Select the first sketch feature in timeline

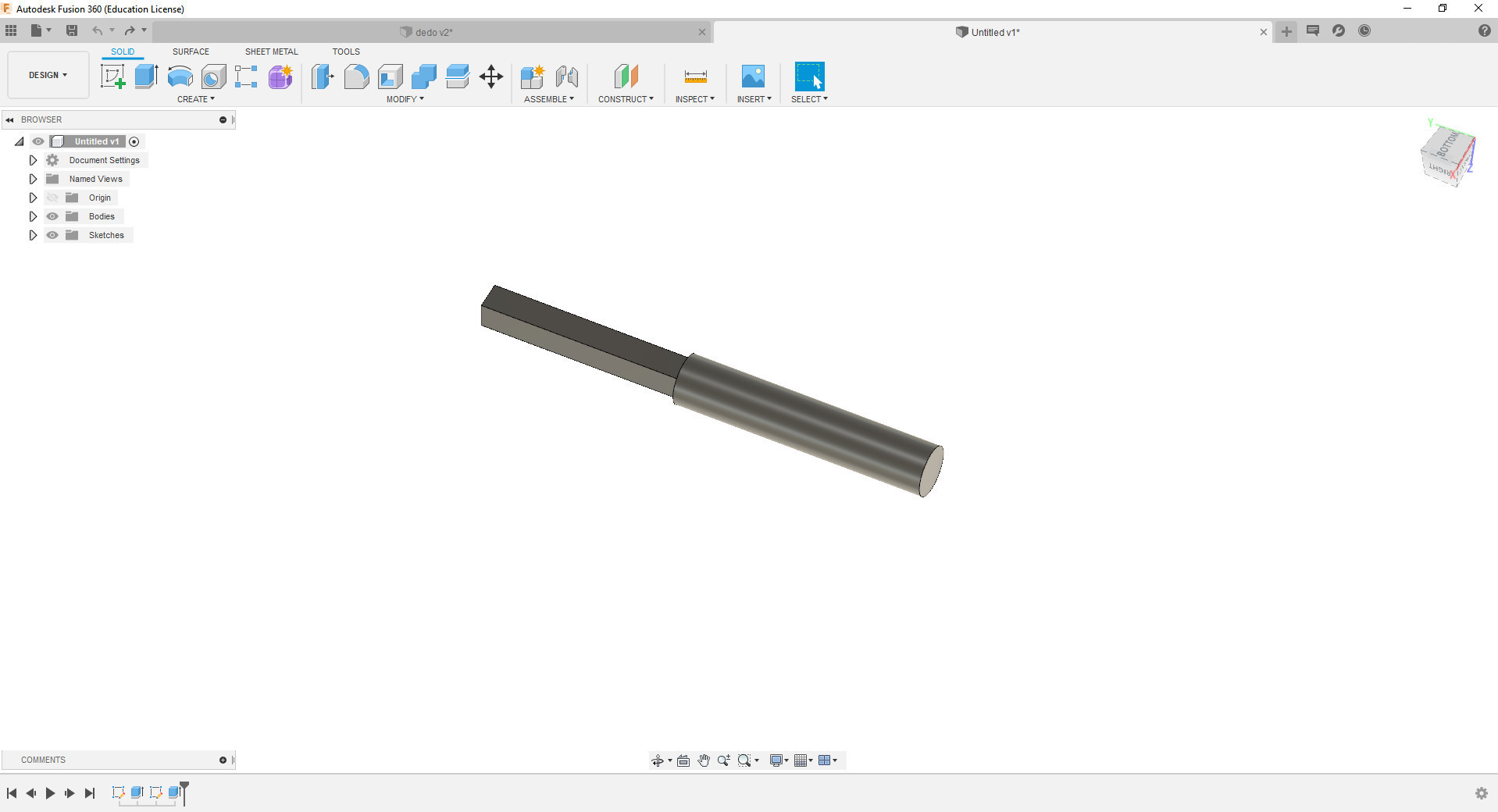coord(118,792)
